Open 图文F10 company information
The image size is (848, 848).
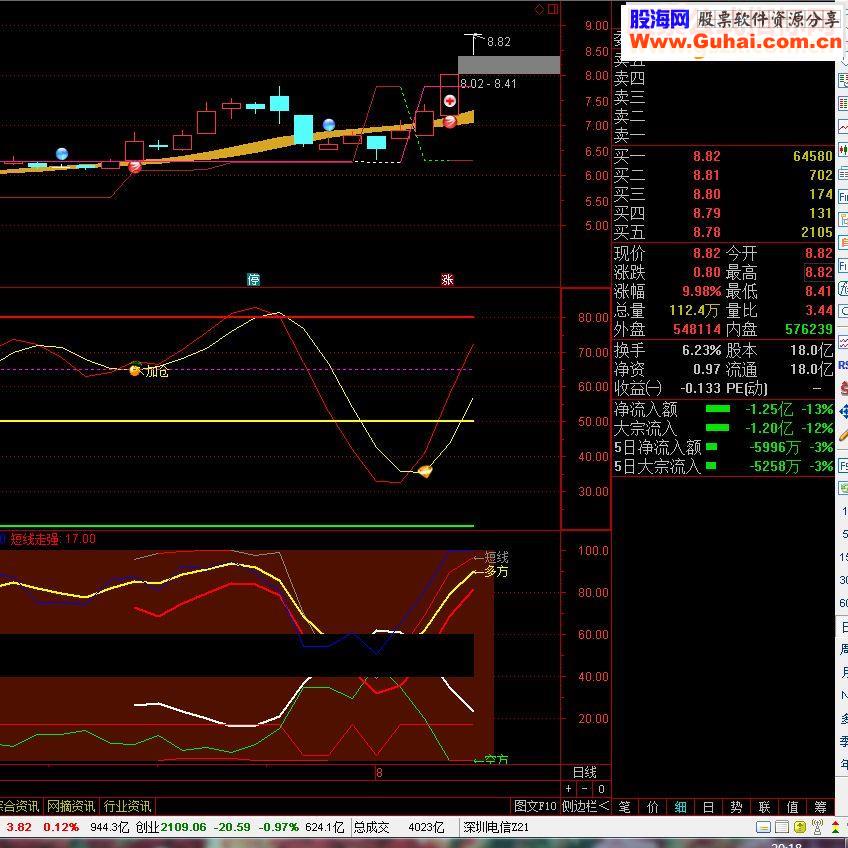pyautogui.click(x=535, y=806)
